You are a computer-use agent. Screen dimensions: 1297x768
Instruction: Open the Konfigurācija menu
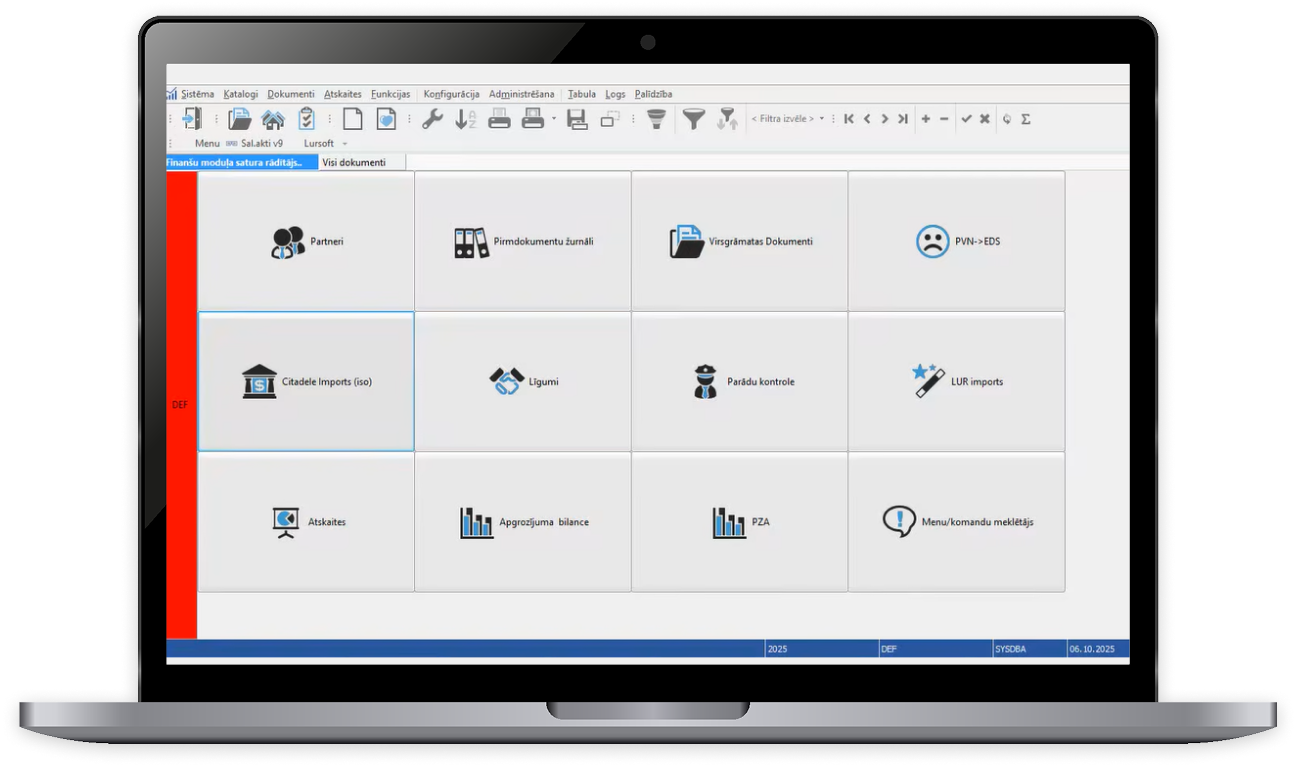pos(451,94)
